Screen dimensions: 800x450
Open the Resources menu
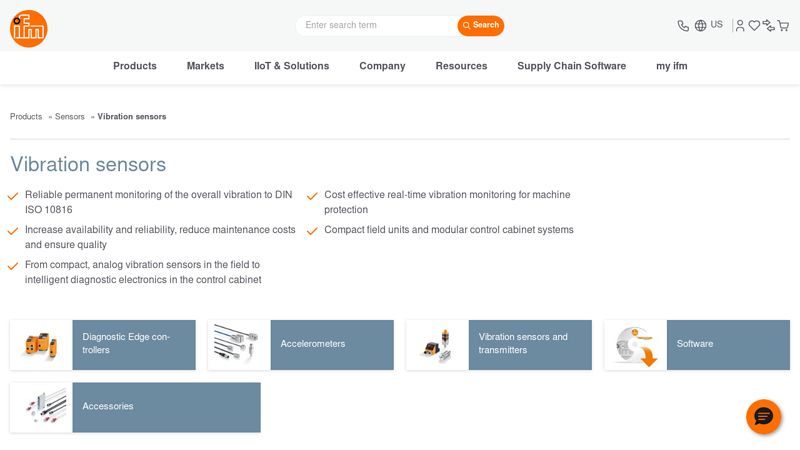click(461, 66)
